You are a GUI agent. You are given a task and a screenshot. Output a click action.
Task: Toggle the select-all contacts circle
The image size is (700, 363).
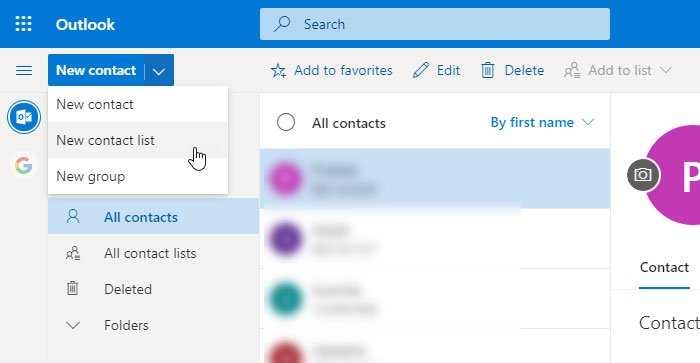[x=286, y=122]
